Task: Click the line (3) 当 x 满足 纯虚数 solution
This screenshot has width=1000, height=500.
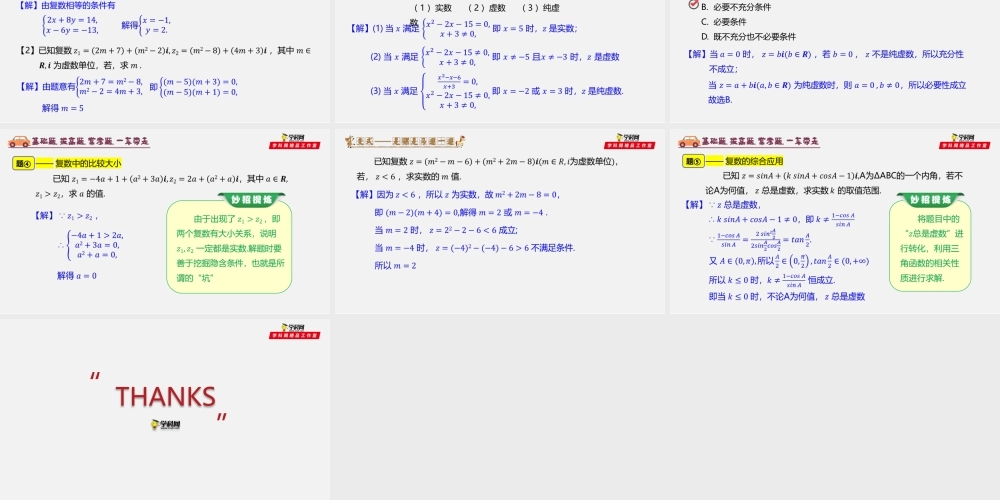Action: [497, 91]
